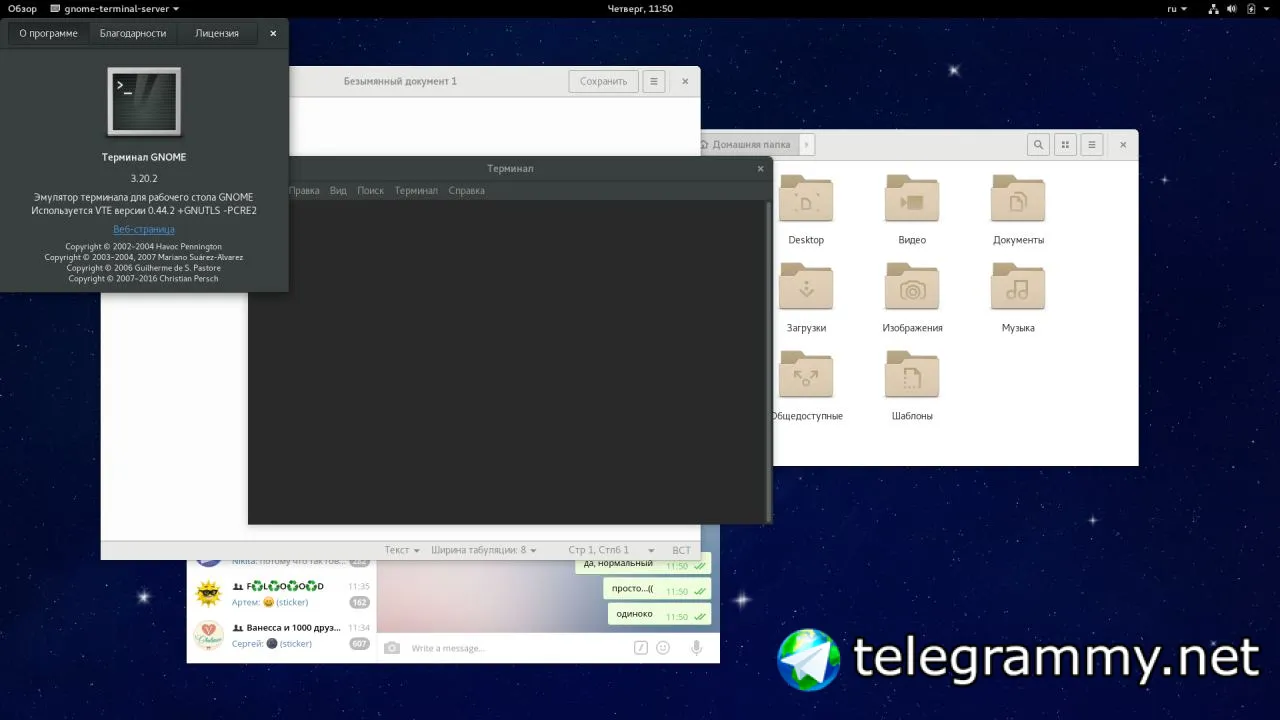Image resolution: width=1280 pixels, height=720 pixels.
Task: Click the search icon in Files window
Action: point(1038,145)
